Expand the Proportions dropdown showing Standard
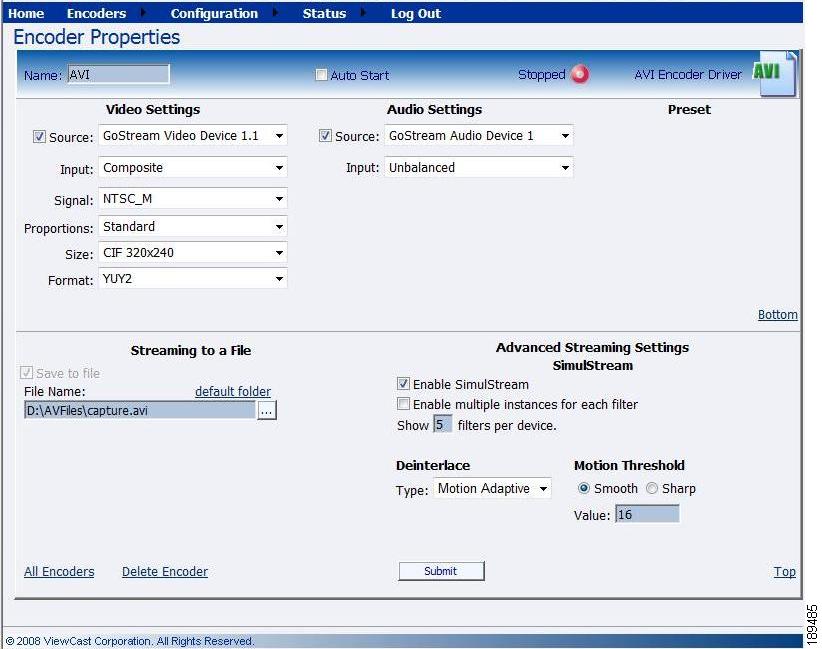 193,226
